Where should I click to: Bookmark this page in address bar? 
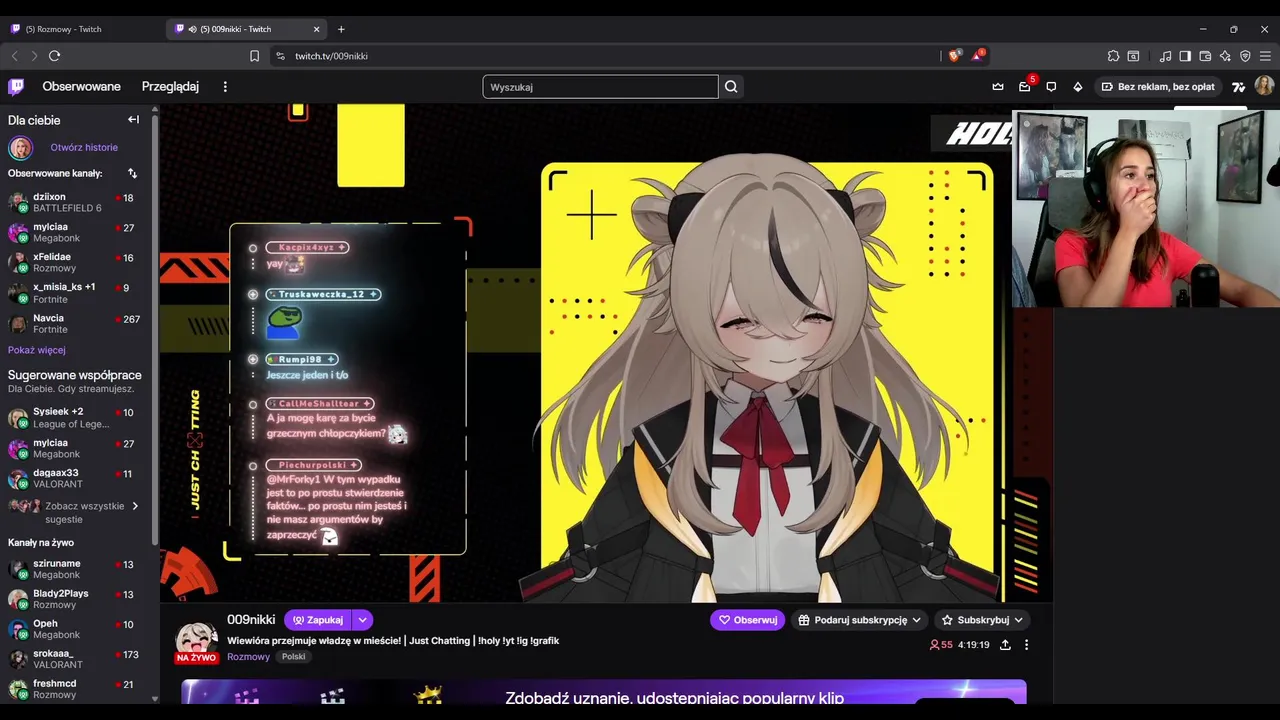pyautogui.click(x=254, y=56)
